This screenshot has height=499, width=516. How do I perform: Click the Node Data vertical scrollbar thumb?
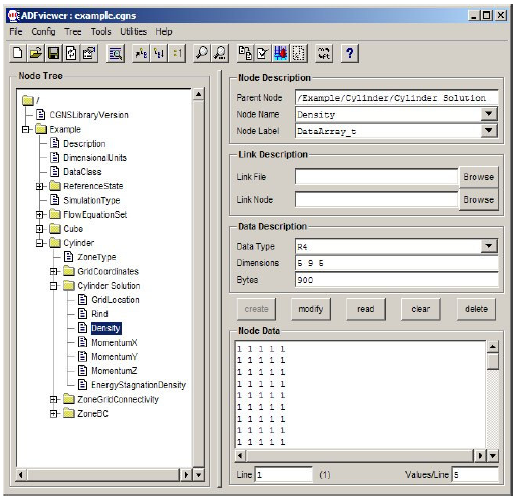tap(493, 361)
